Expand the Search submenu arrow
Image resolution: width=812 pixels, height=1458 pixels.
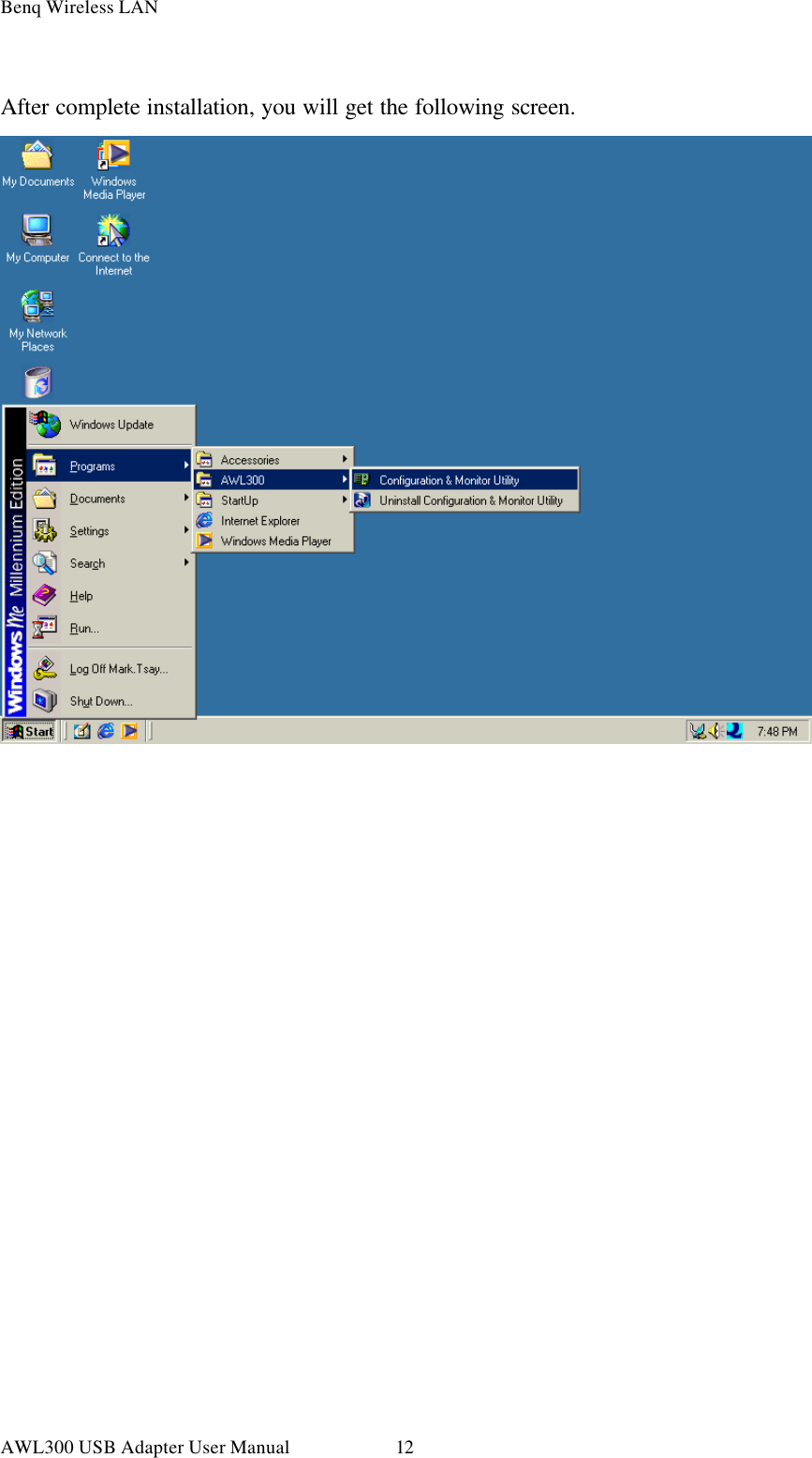pos(186,563)
